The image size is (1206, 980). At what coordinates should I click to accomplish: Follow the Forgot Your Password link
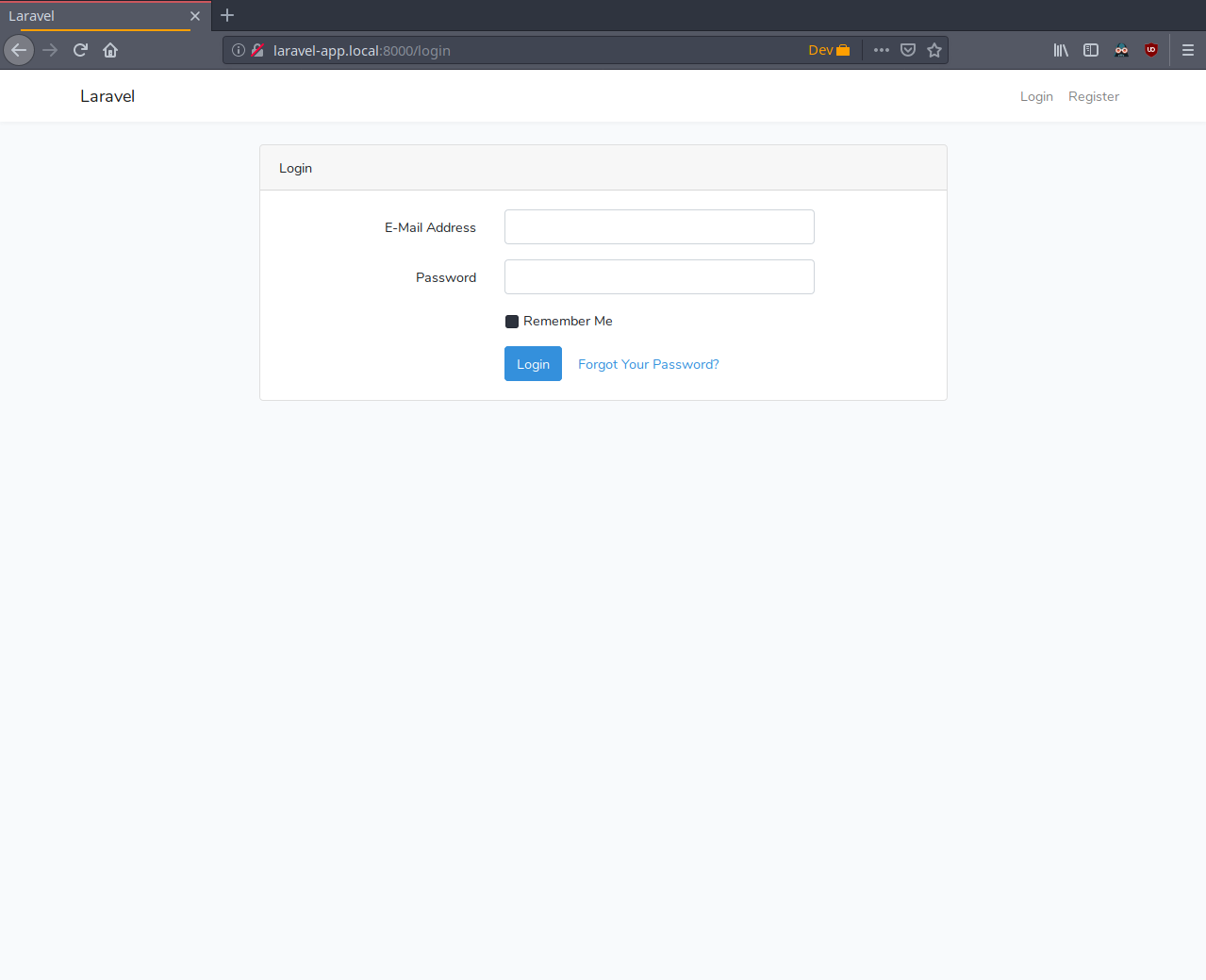(648, 364)
